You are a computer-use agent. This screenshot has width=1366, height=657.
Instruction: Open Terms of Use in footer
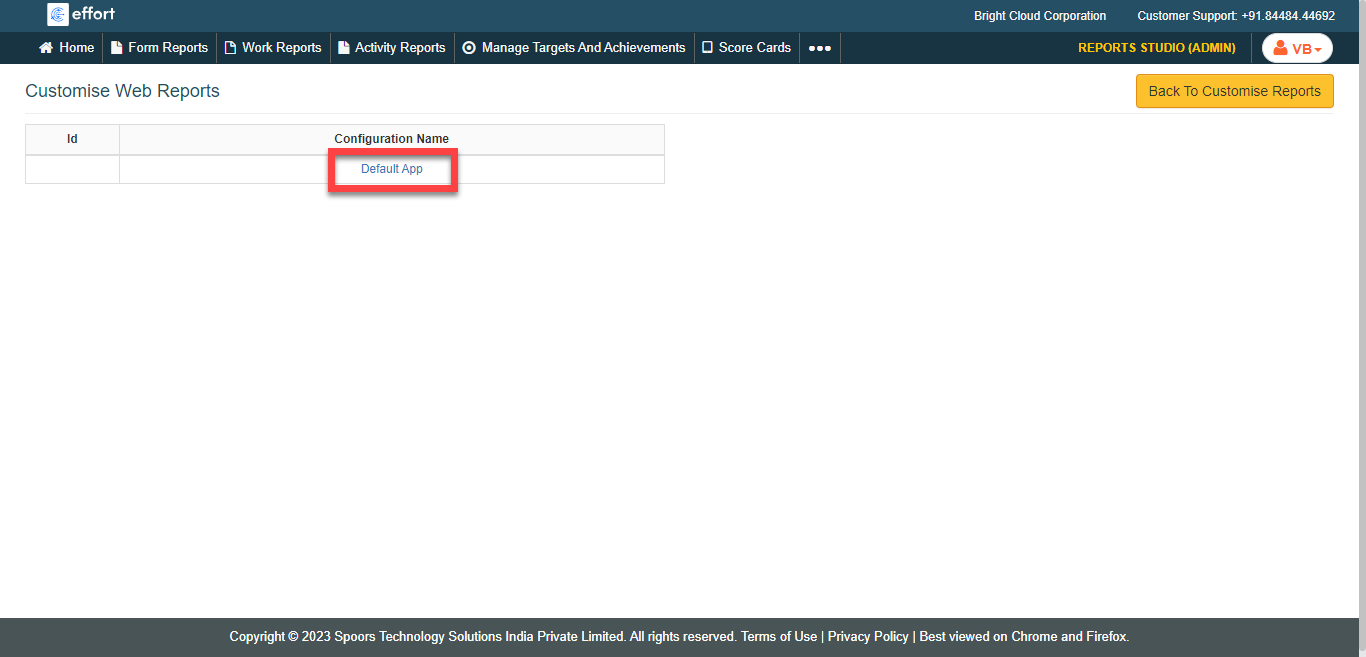(778, 637)
